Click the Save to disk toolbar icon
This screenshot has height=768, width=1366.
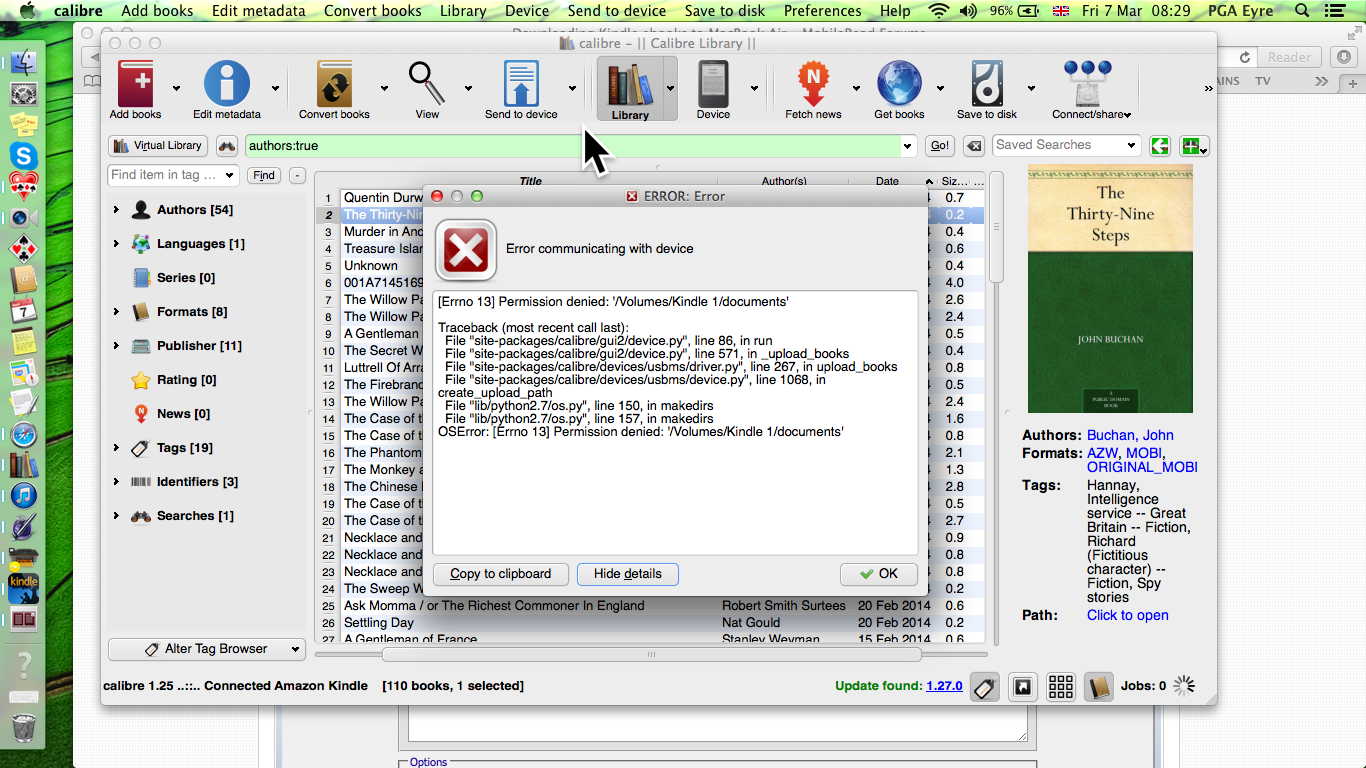point(987,85)
